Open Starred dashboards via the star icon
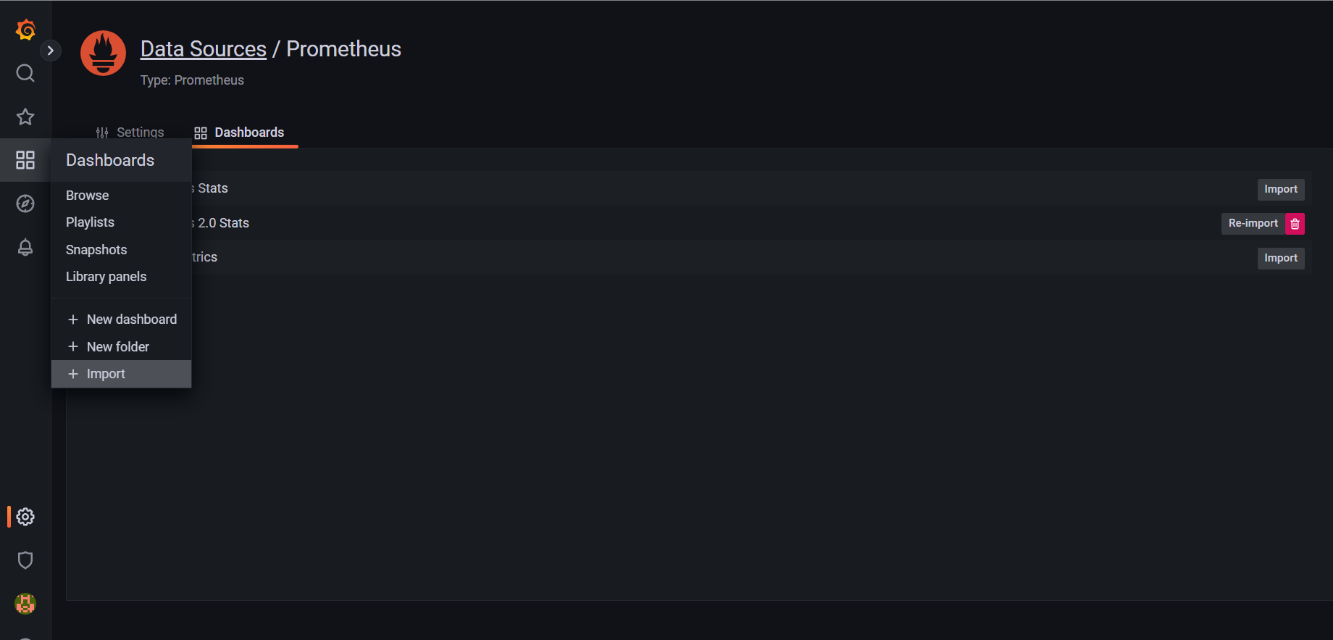The height and width of the screenshot is (640, 1333). point(25,116)
